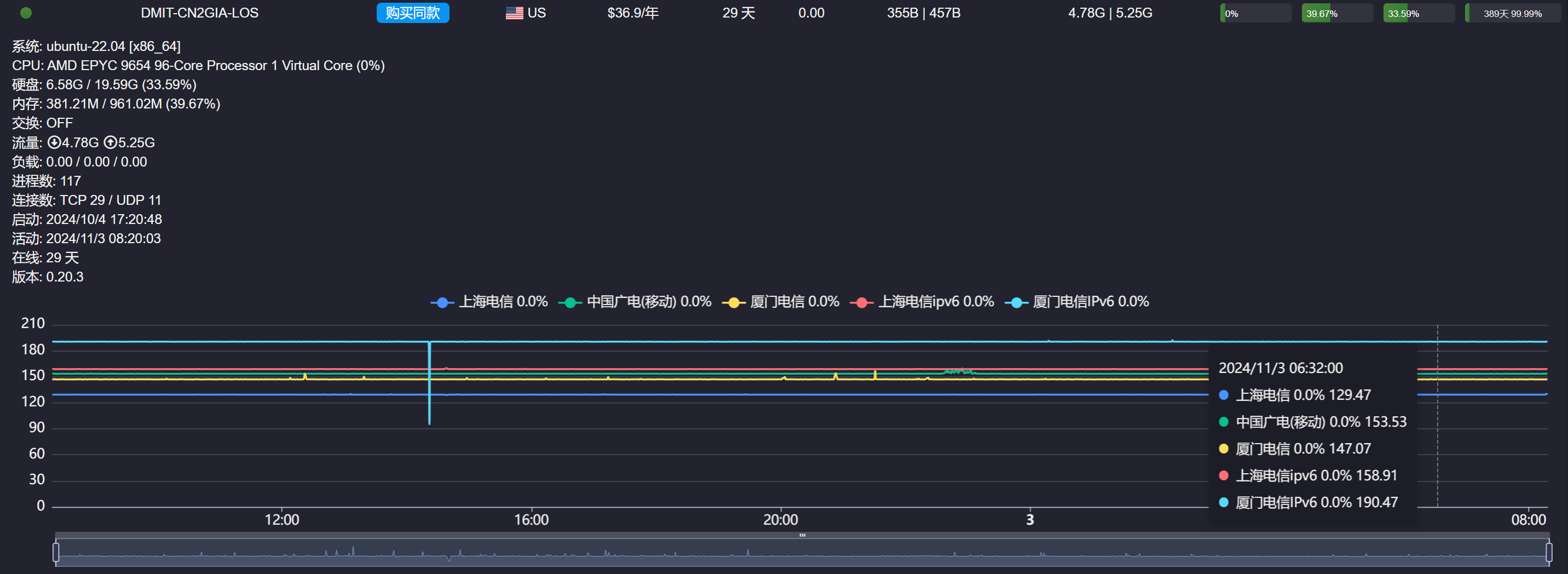Collapse the DMIT-CN2GIA-LOS server row
The image size is (1568, 574).
[200, 13]
